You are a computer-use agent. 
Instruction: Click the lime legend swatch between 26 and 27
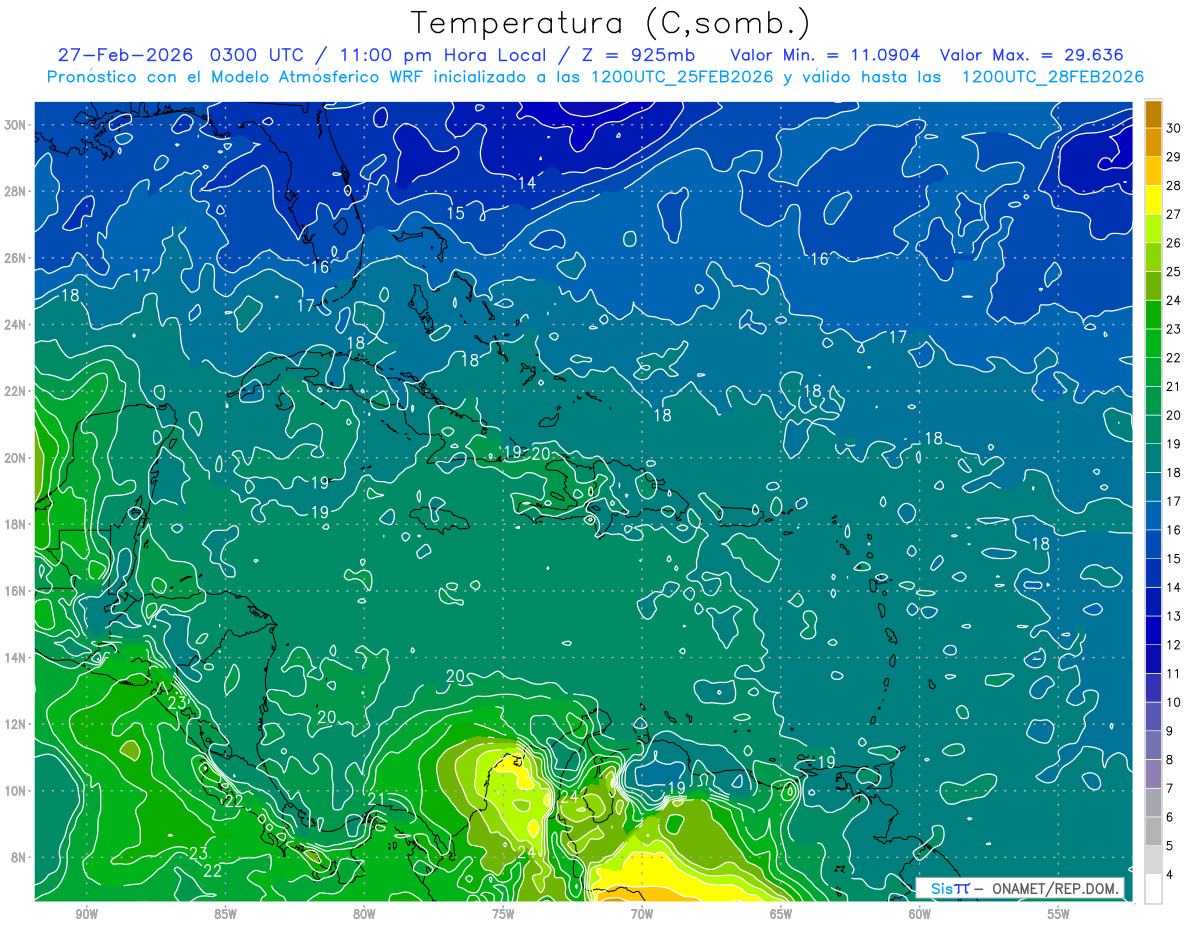click(1153, 229)
